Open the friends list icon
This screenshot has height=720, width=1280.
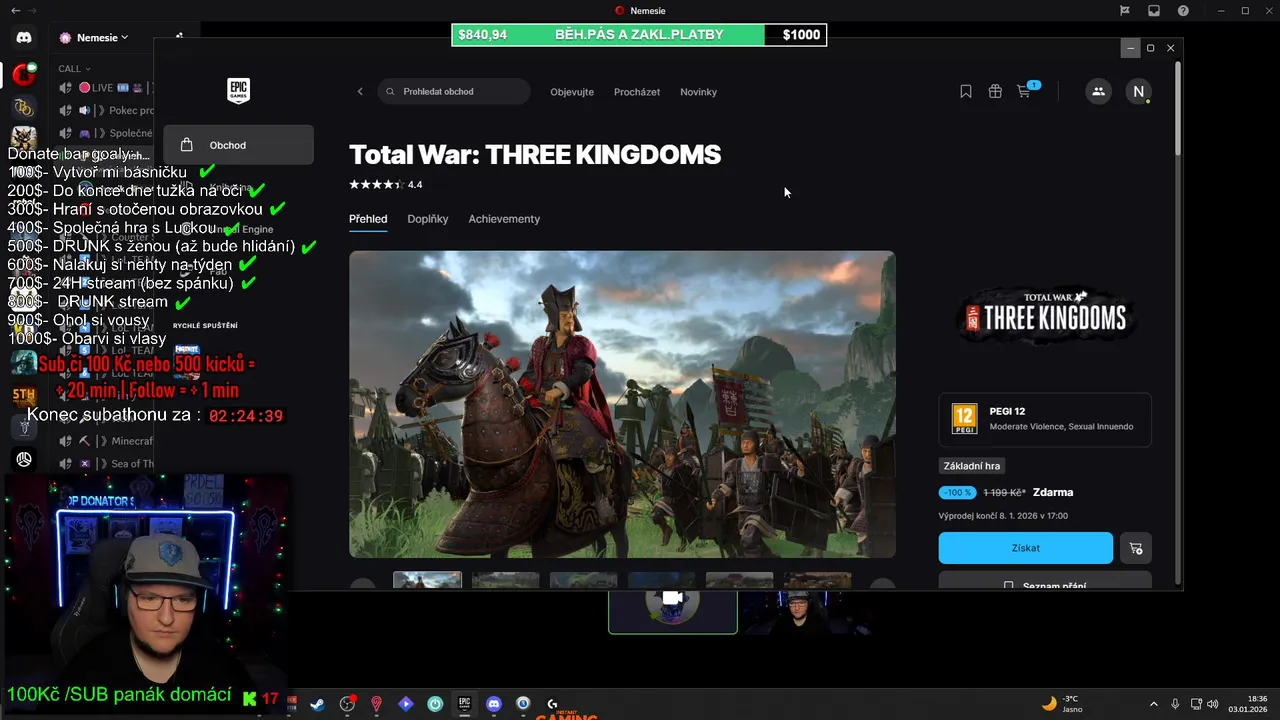click(1098, 91)
